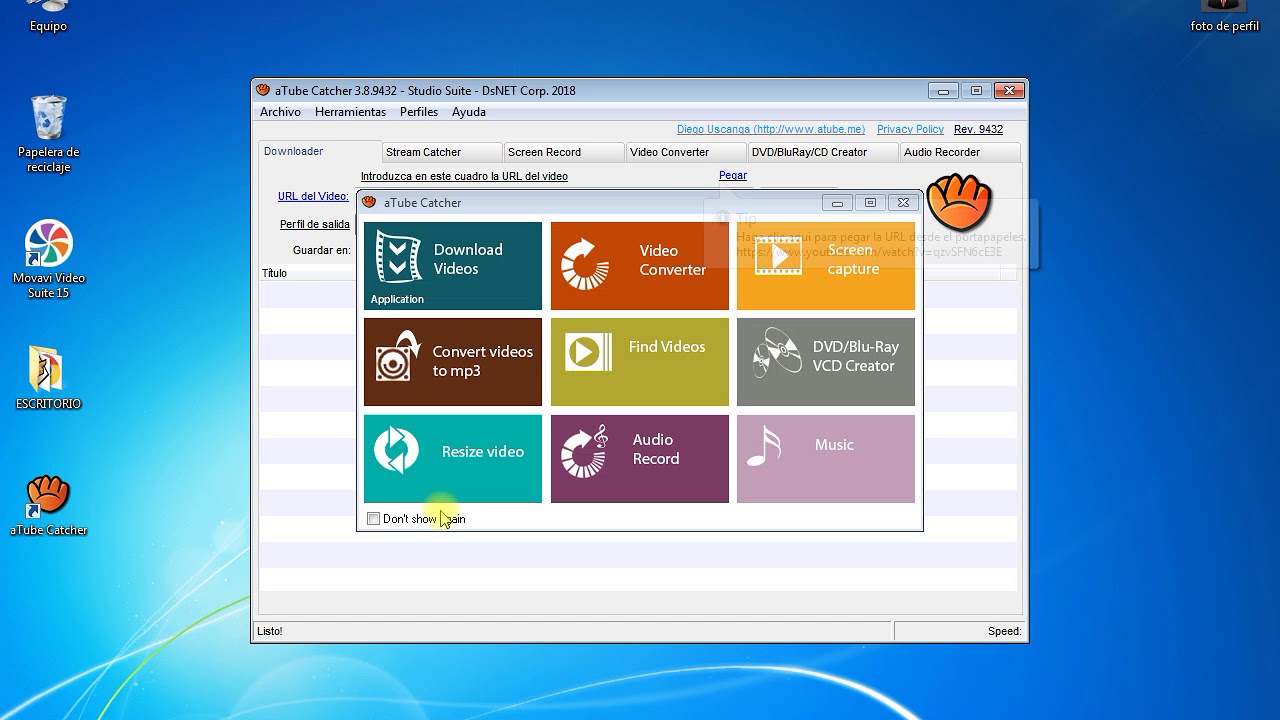Click the Rev. 9432 link
This screenshot has height=720, width=1280.
(x=978, y=129)
